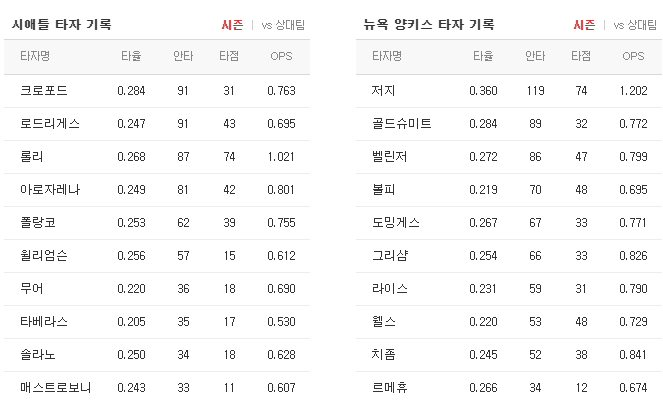Switch Yankees table to vs 상대팀
This screenshot has height=410, width=663.
(x=635, y=25)
